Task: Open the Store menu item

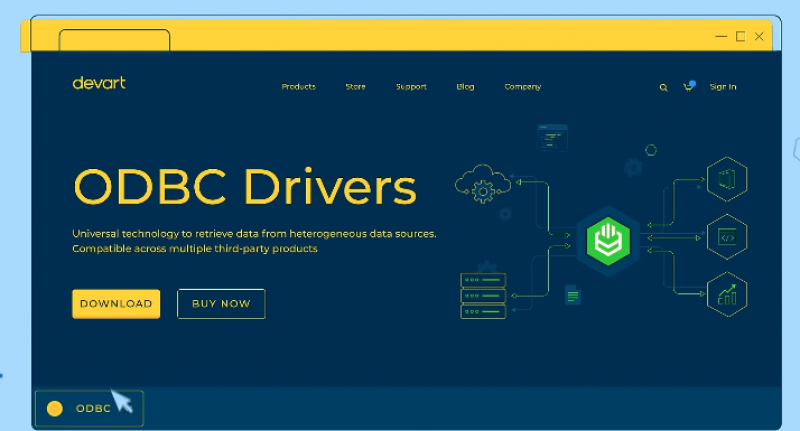Action: pos(356,87)
